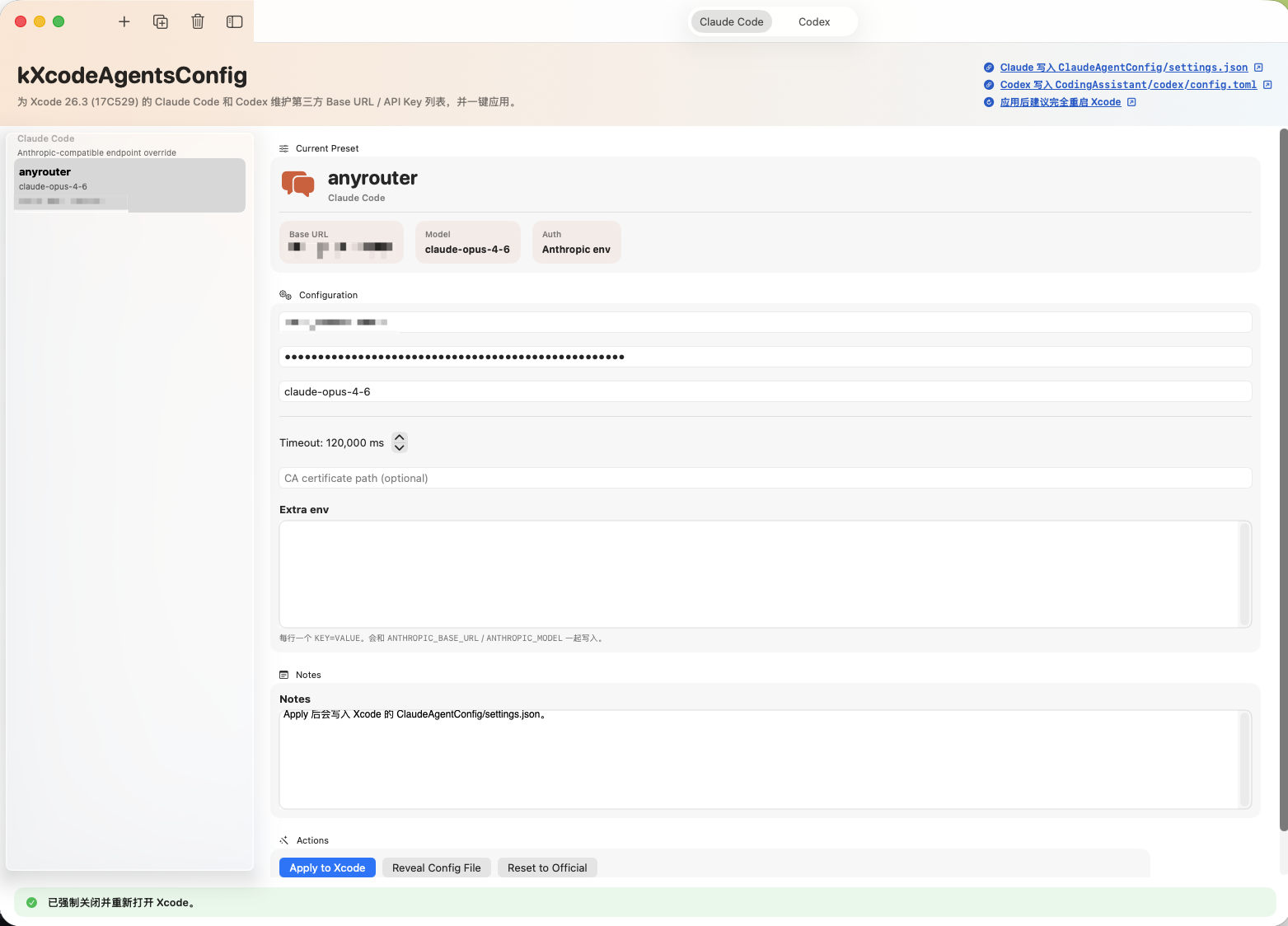Click the Extra env label
This screenshot has height=926, width=1288.
(304, 510)
